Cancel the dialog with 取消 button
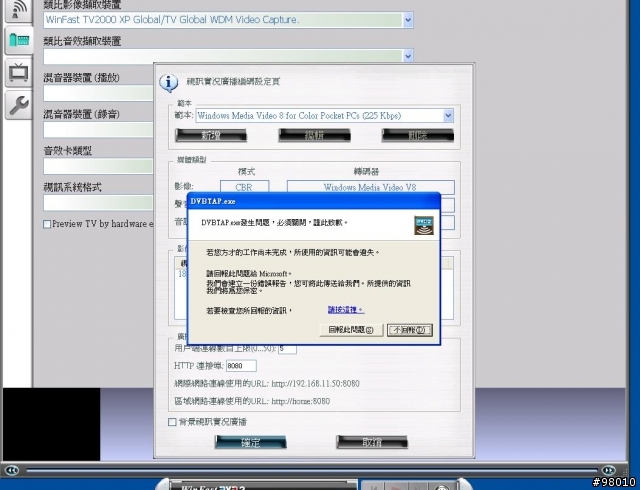 tap(372, 442)
